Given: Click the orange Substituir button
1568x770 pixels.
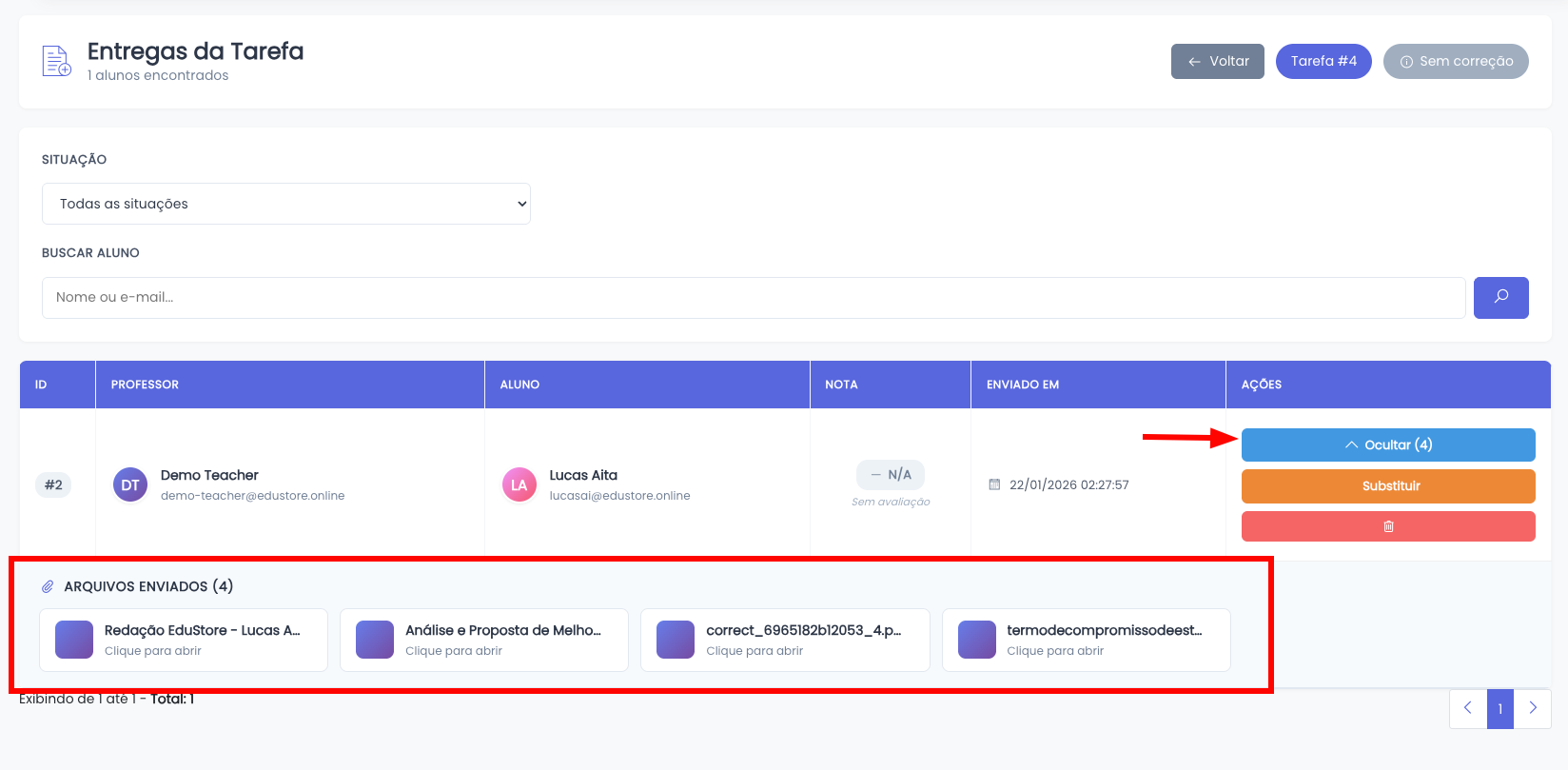Looking at the screenshot, I should coord(1387,485).
